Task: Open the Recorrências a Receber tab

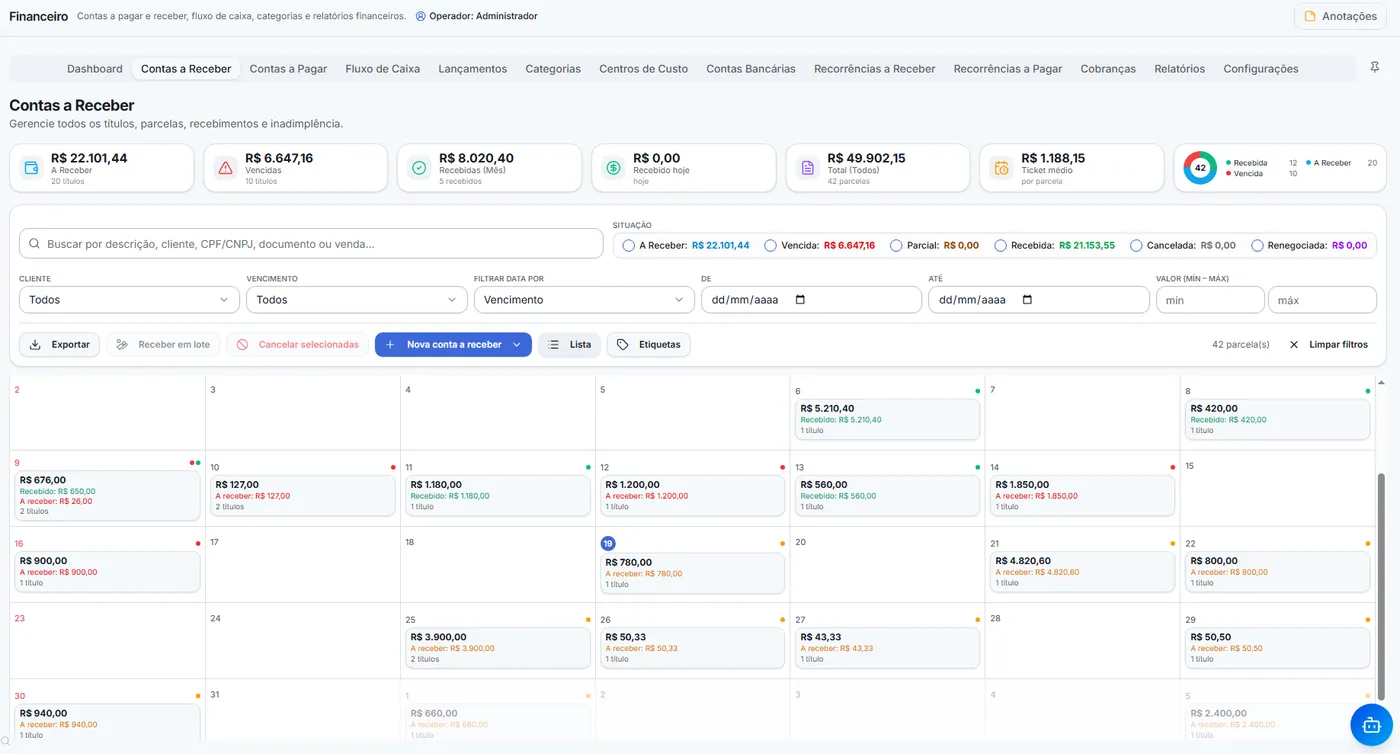Action: pyautogui.click(x=875, y=69)
